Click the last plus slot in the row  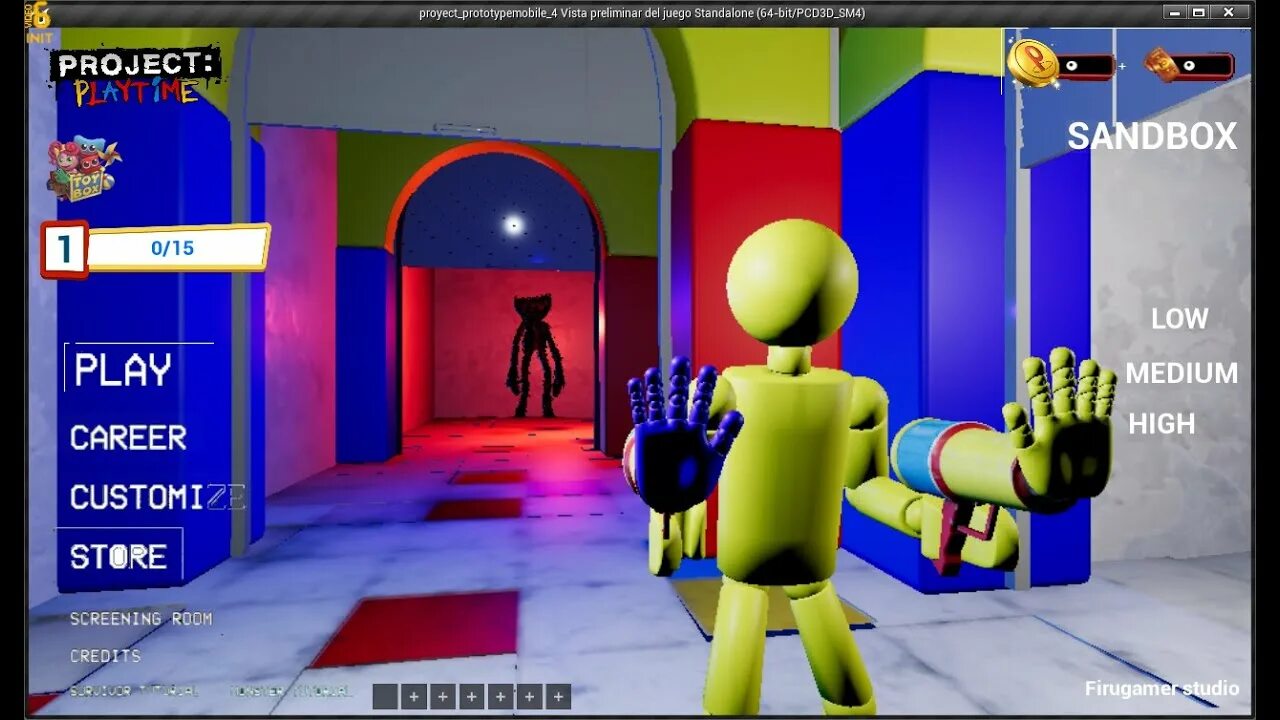click(559, 697)
